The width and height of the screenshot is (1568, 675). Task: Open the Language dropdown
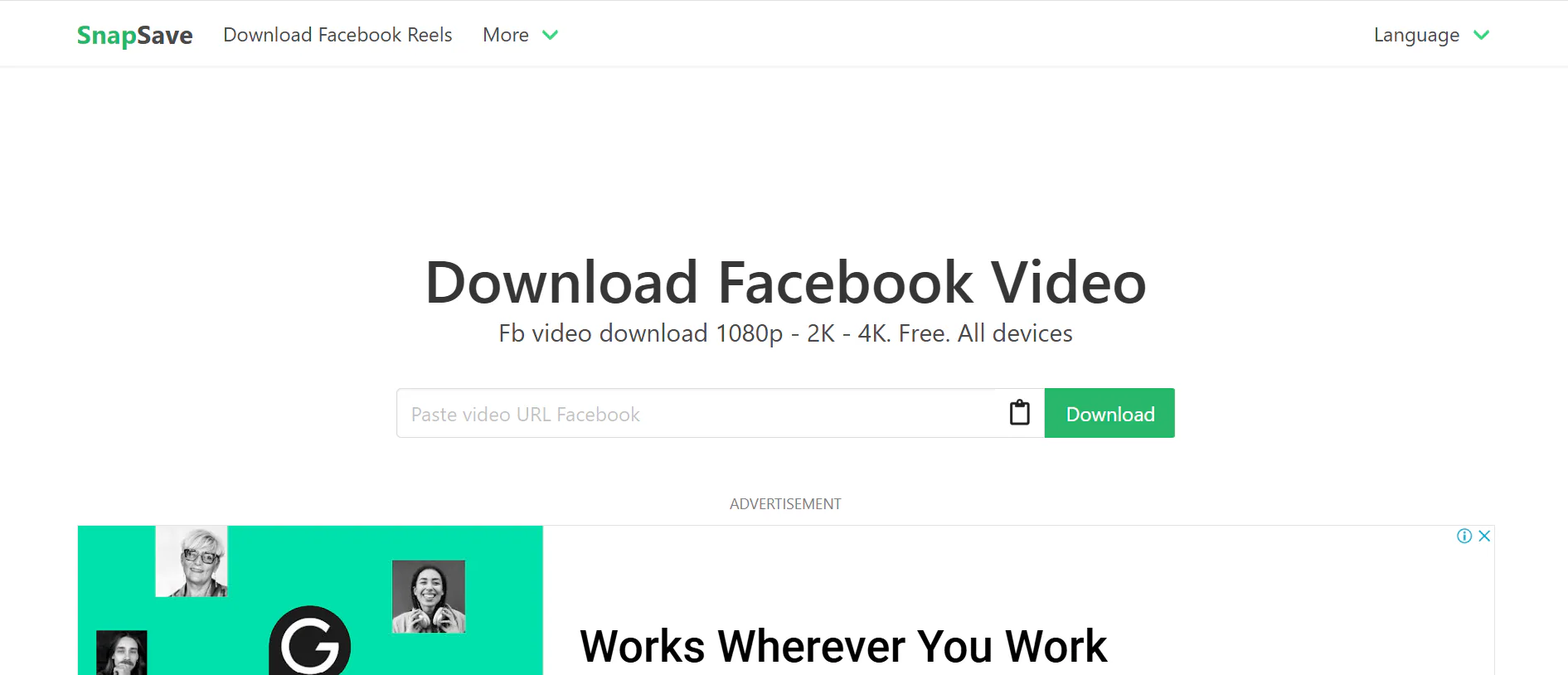point(1431,35)
